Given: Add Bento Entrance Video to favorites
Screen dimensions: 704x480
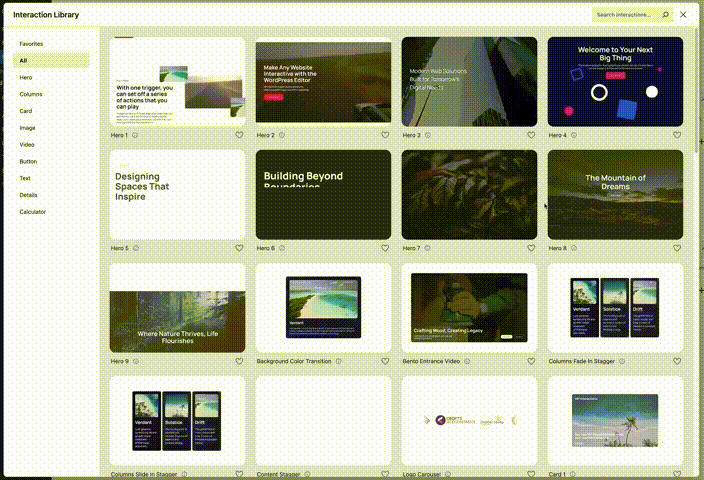Looking at the screenshot, I should click(x=531, y=361).
